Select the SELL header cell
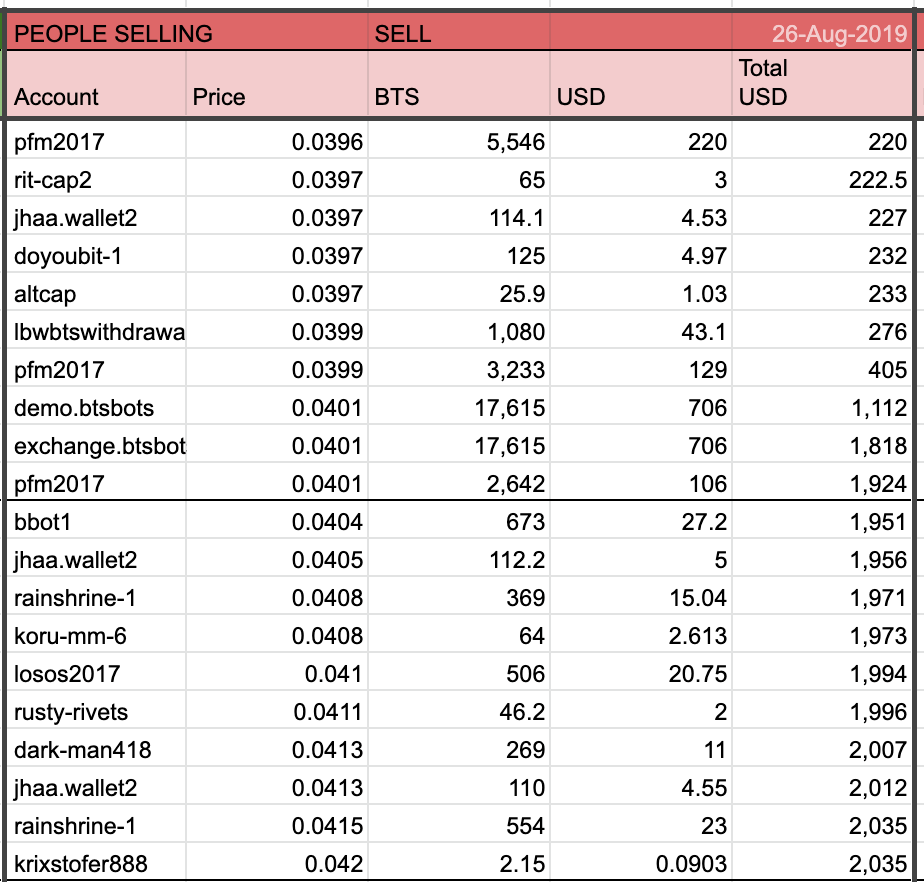This screenshot has width=924, height=882. coord(403,34)
